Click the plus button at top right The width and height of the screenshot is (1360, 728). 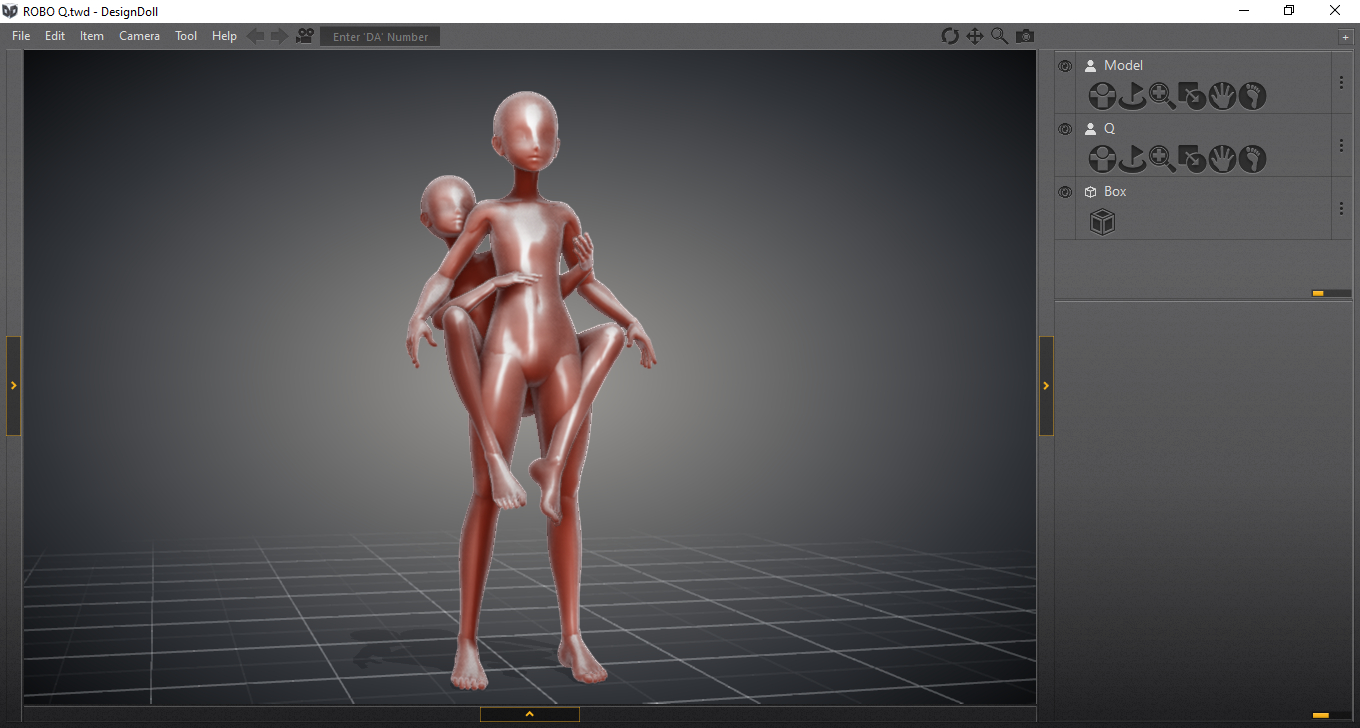[x=1345, y=37]
